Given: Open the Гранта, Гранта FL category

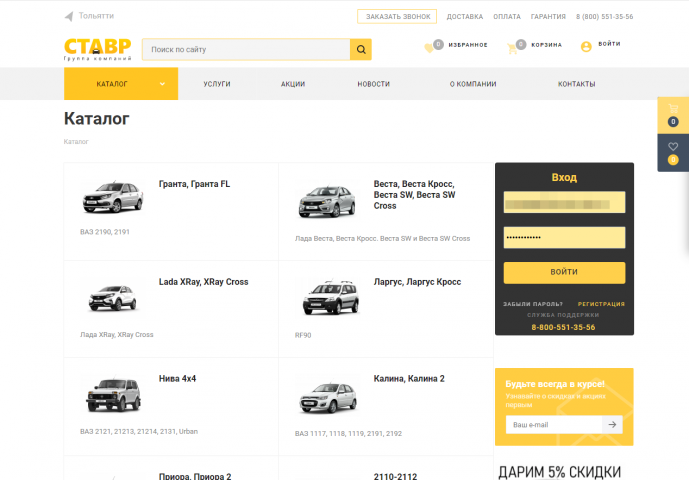Looking at the screenshot, I should tap(194, 184).
